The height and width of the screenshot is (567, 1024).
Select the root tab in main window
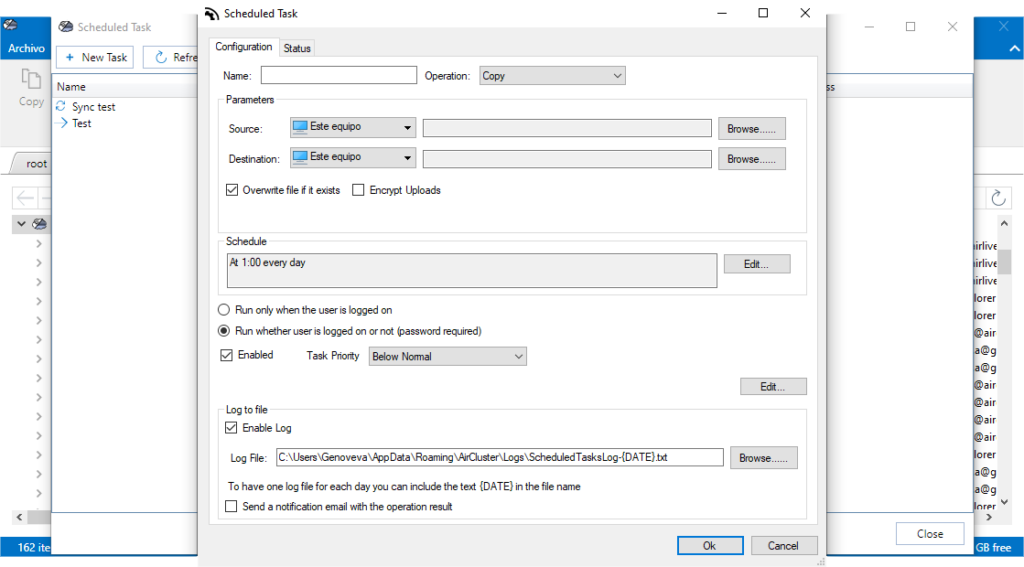click(37, 163)
